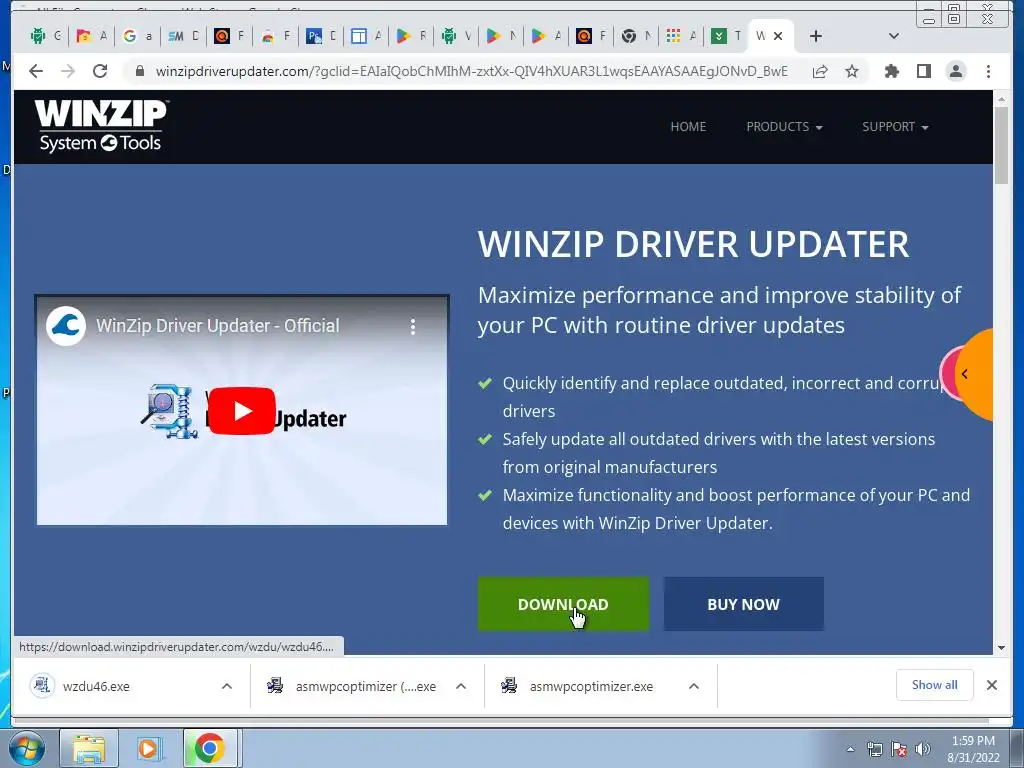Open the 'WinZip Driver Updater - Official' video title link
Viewport: 1024px width, 768px height.
pyautogui.click(x=217, y=325)
